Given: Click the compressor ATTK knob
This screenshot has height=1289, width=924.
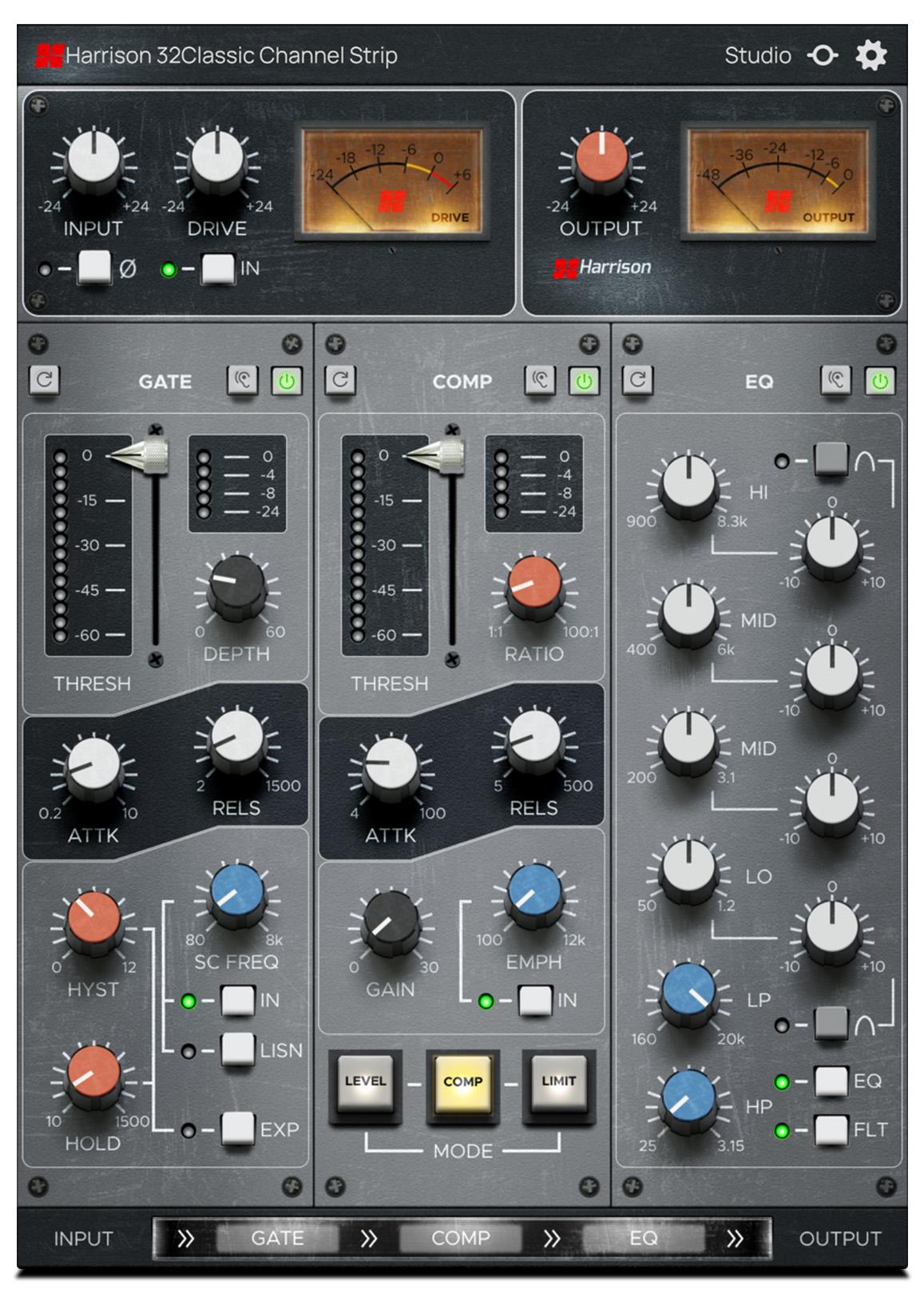Looking at the screenshot, I should pyautogui.click(x=391, y=767).
